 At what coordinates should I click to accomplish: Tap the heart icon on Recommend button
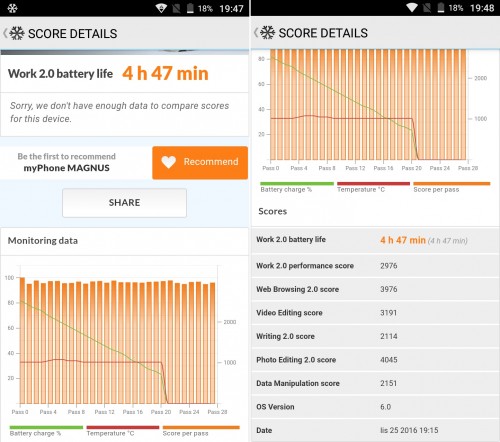pos(169,162)
